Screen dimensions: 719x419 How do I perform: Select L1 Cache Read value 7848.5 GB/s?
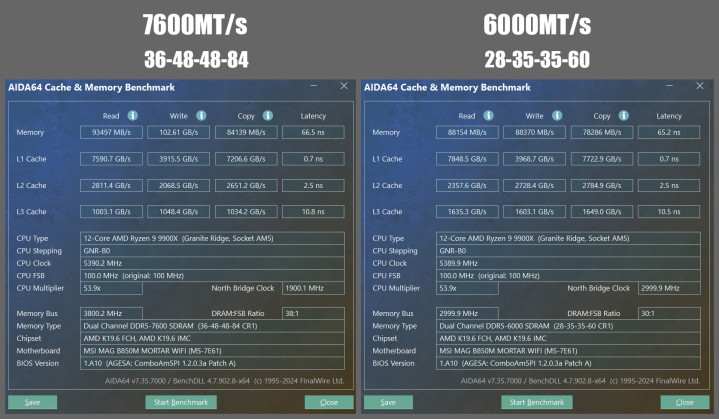coord(467,159)
